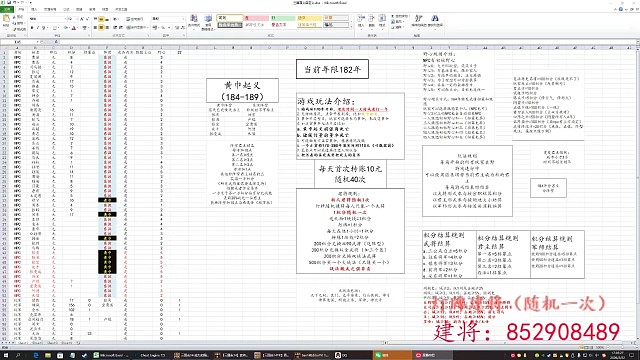The height and width of the screenshot is (360, 640).
Task: Click the text orientation icon
Action: (x=115, y=19)
